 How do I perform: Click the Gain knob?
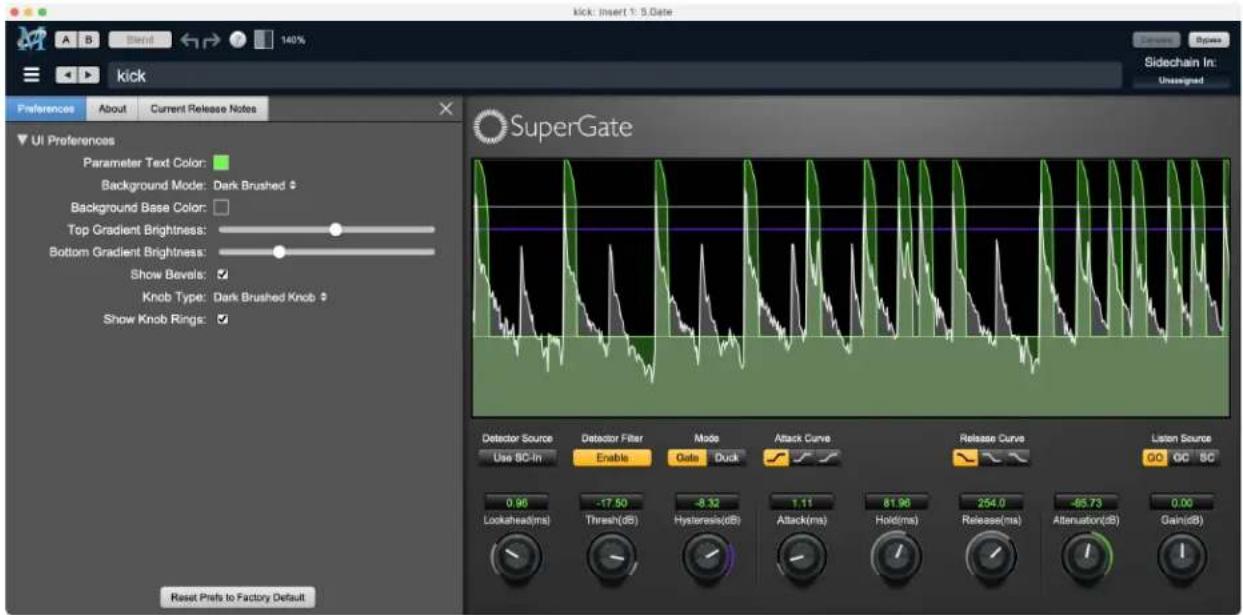[x=1181, y=557]
